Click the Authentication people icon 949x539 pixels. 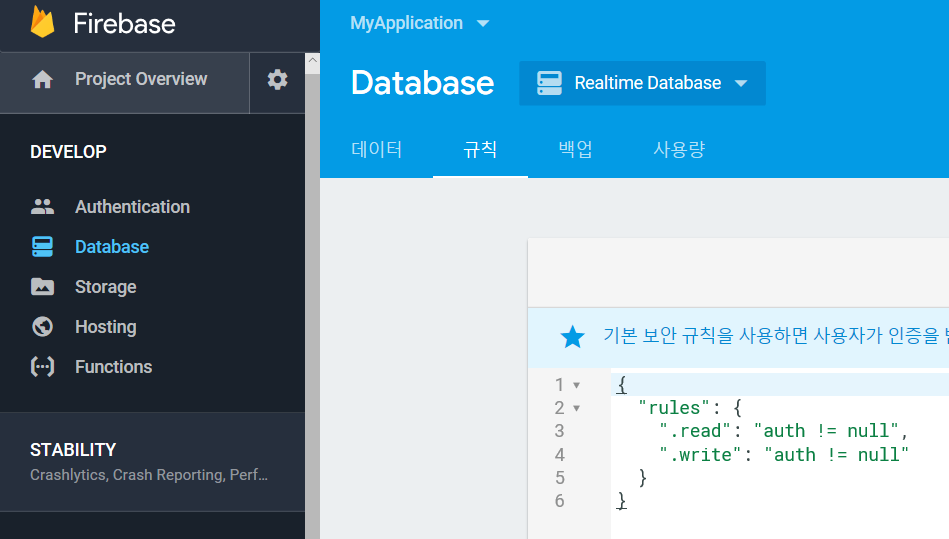pyautogui.click(x=42, y=207)
